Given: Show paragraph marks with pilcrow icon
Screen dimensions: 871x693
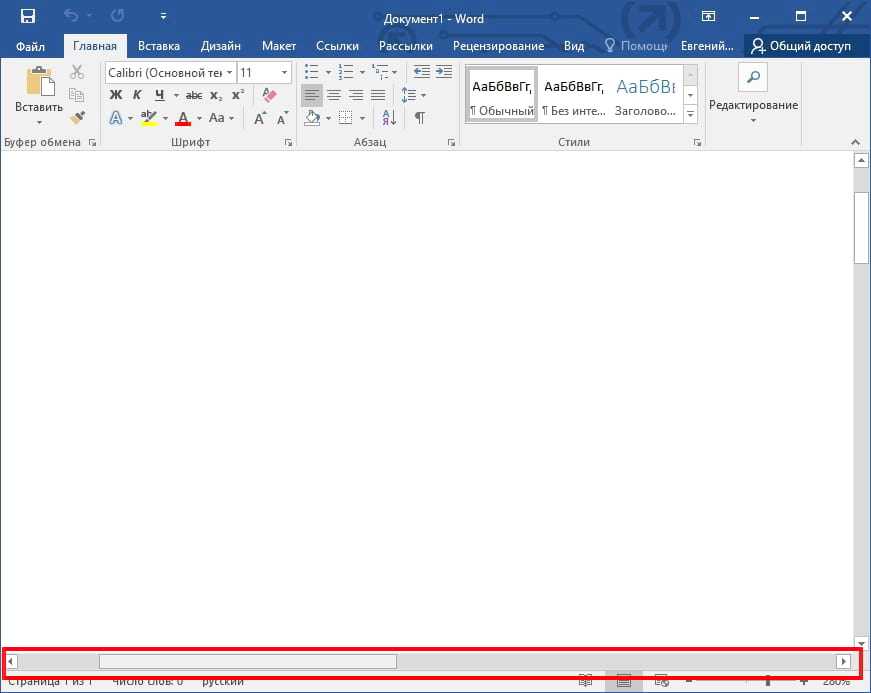Looking at the screenshot, I should click(x=420, y=118).
